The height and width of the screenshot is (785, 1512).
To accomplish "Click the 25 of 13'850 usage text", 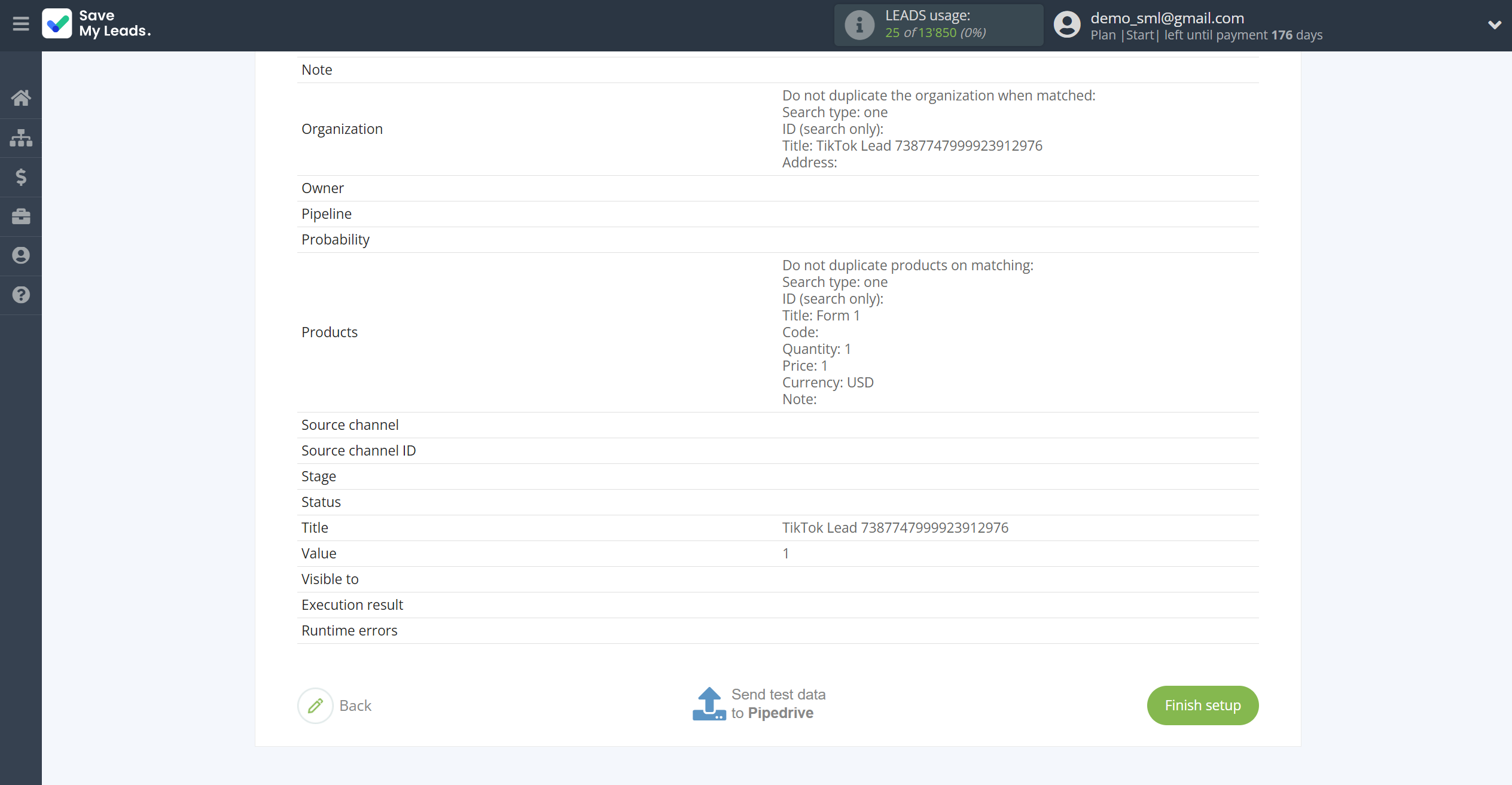I will [935, 33].
